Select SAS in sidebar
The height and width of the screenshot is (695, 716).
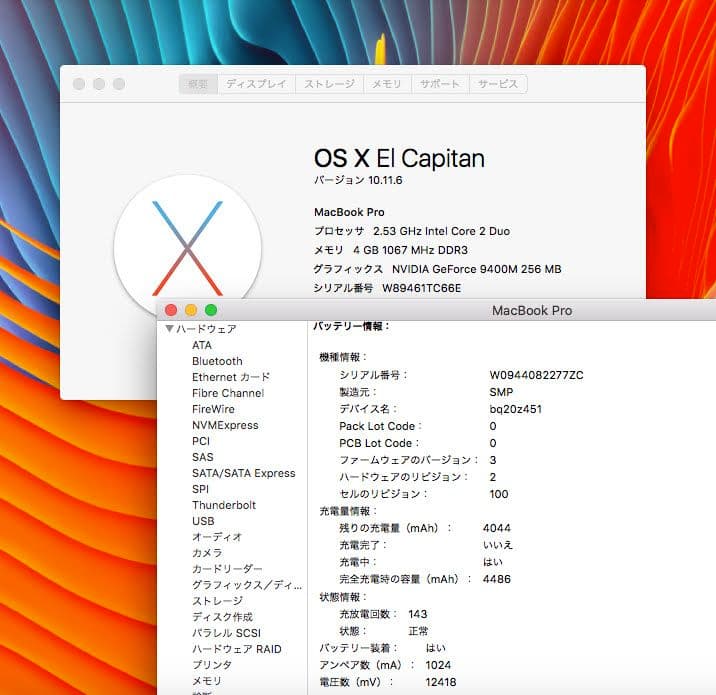(x=203, y=457)
